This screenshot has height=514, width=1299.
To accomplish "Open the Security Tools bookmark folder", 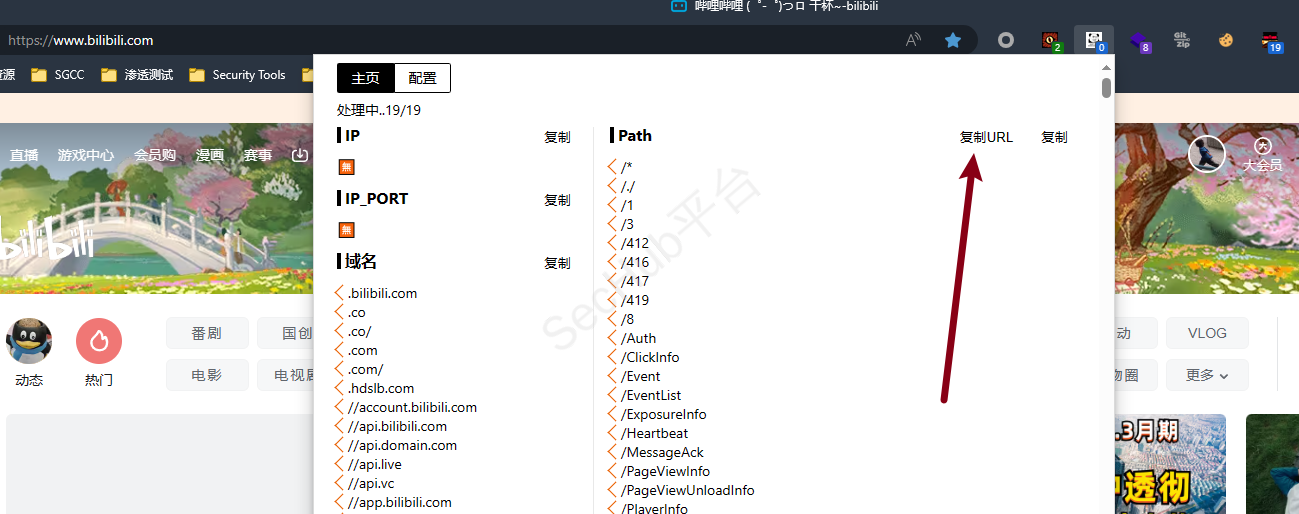I will tap(238, 75).
